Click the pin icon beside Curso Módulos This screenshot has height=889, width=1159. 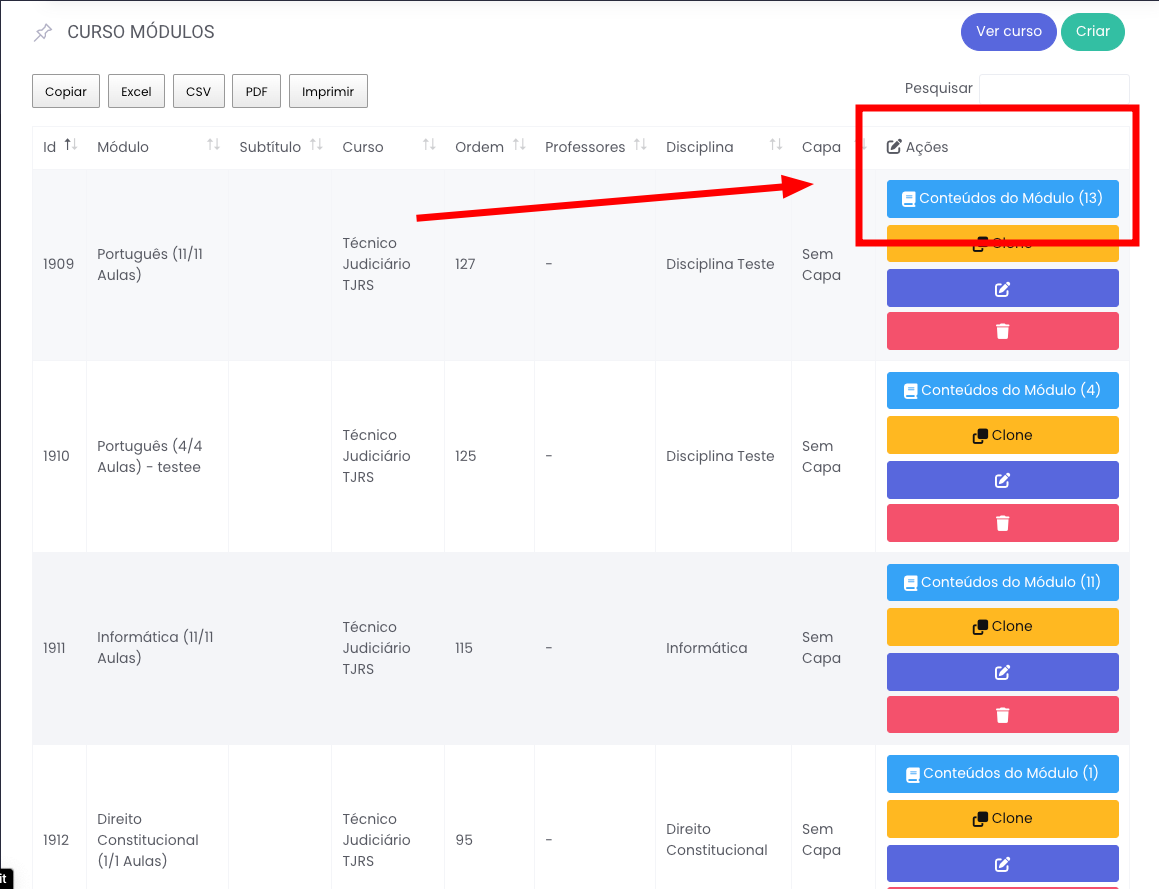point(42,33)
